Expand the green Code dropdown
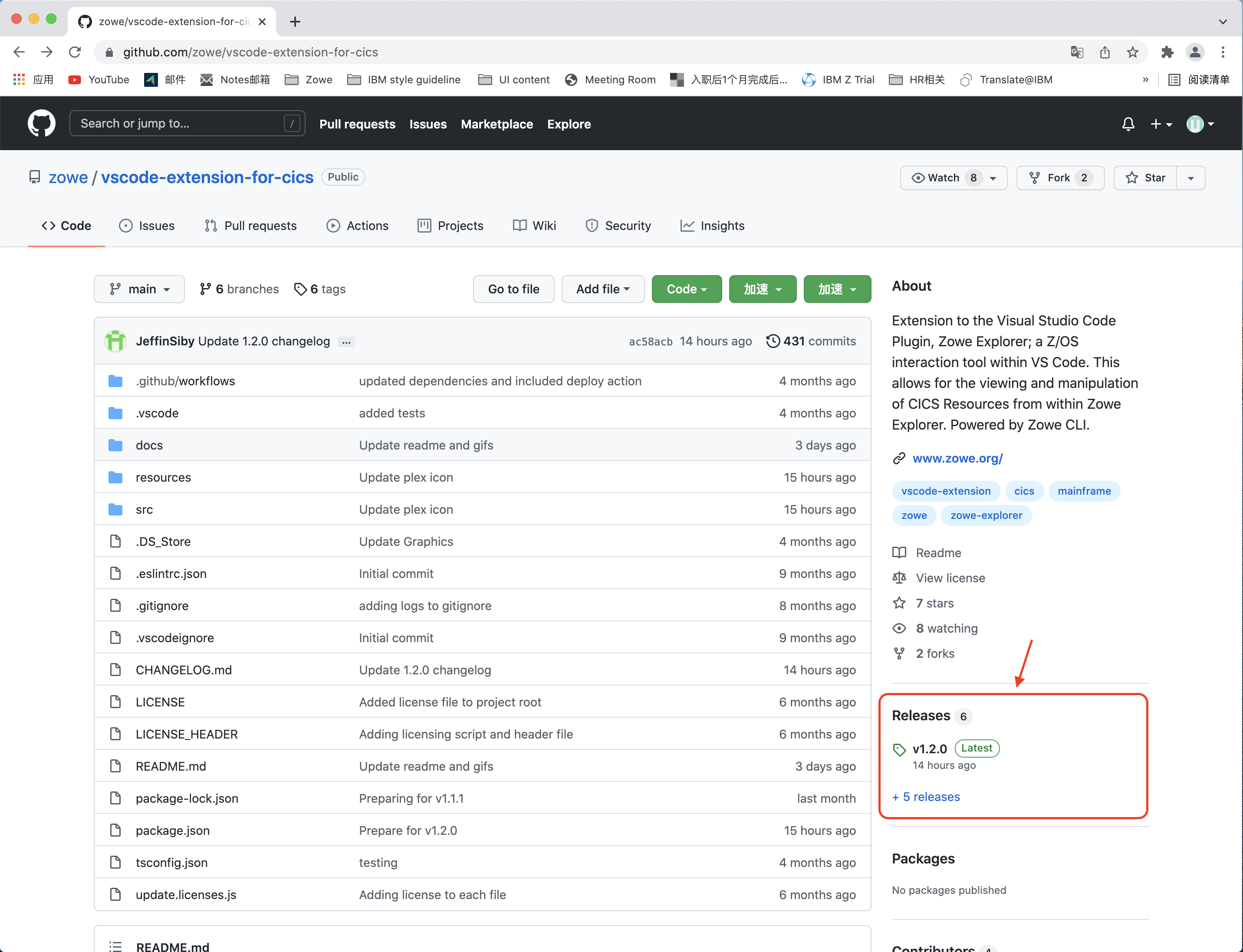 point(687,289)
